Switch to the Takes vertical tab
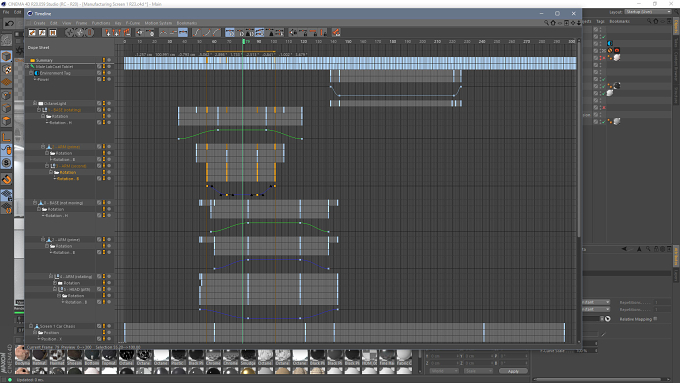This screenshot has width=680, height=383. click(x=676, y=42)
